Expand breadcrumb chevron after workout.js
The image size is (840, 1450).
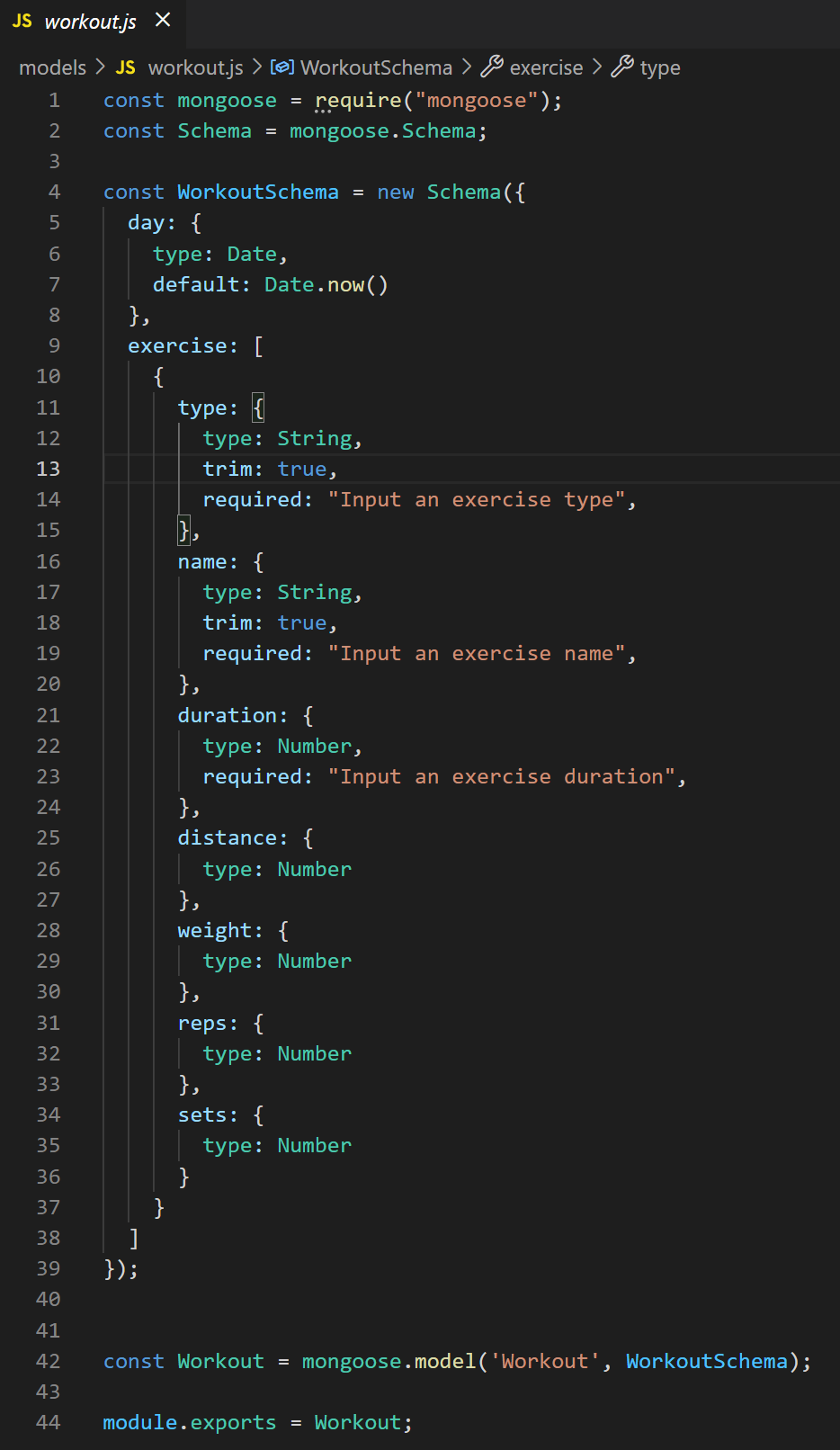coord(256,67)
